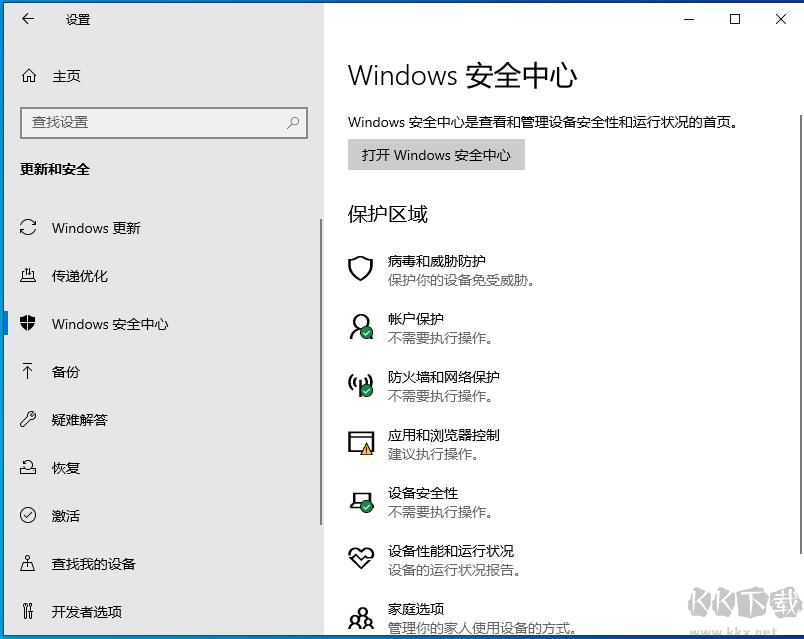Open 疑难解答 page

pos(80,420)
